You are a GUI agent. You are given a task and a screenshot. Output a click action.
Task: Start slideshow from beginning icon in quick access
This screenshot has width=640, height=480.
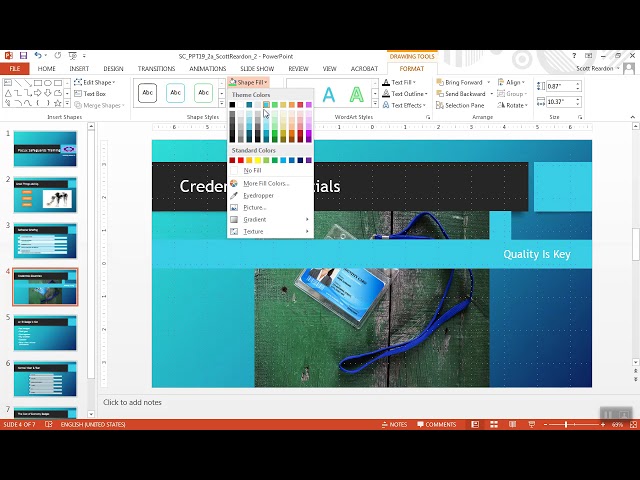[72, 56]
